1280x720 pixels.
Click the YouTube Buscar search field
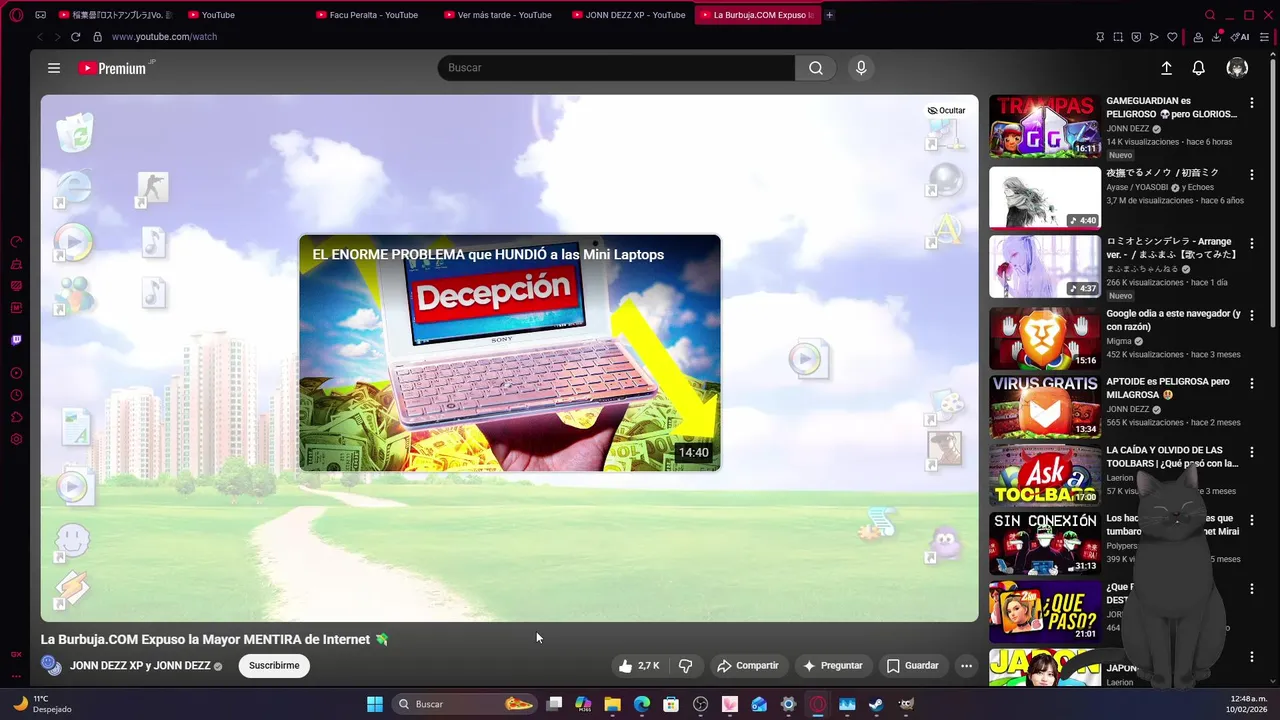tap(616, 68)
